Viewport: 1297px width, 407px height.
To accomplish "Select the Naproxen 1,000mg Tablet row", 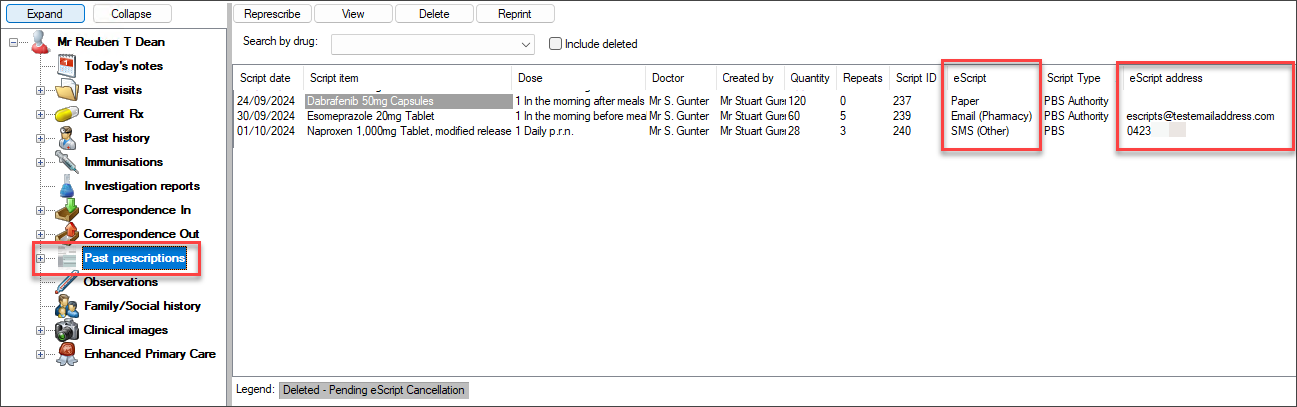I will click(x=762, y=131).
